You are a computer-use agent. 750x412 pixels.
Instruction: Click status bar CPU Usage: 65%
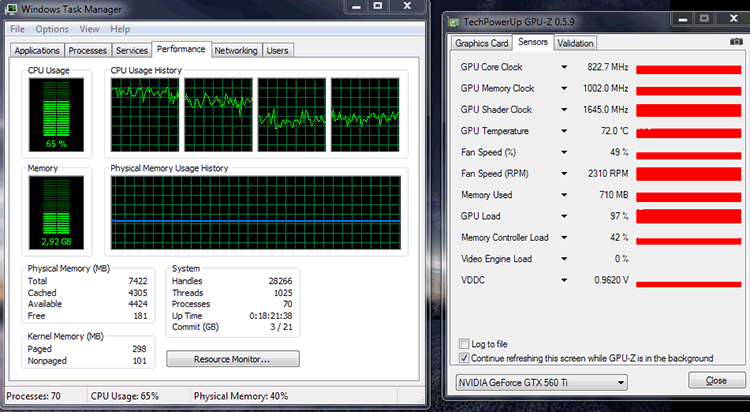(124, 396)
